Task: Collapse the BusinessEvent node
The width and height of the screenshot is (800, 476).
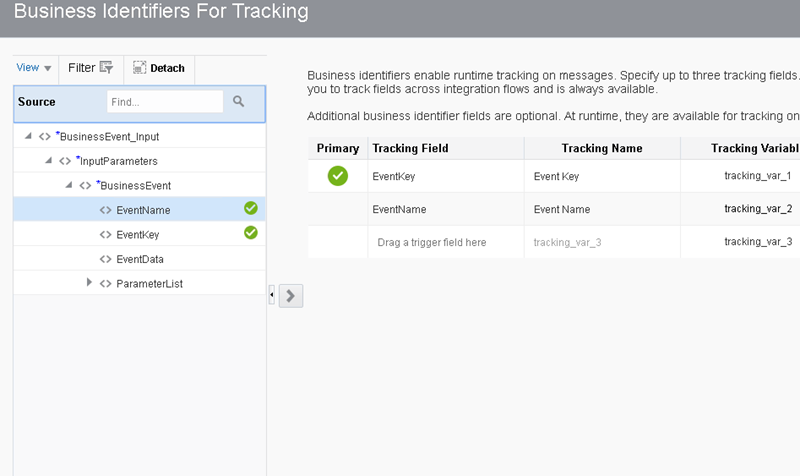Action: tap(69, 185)
